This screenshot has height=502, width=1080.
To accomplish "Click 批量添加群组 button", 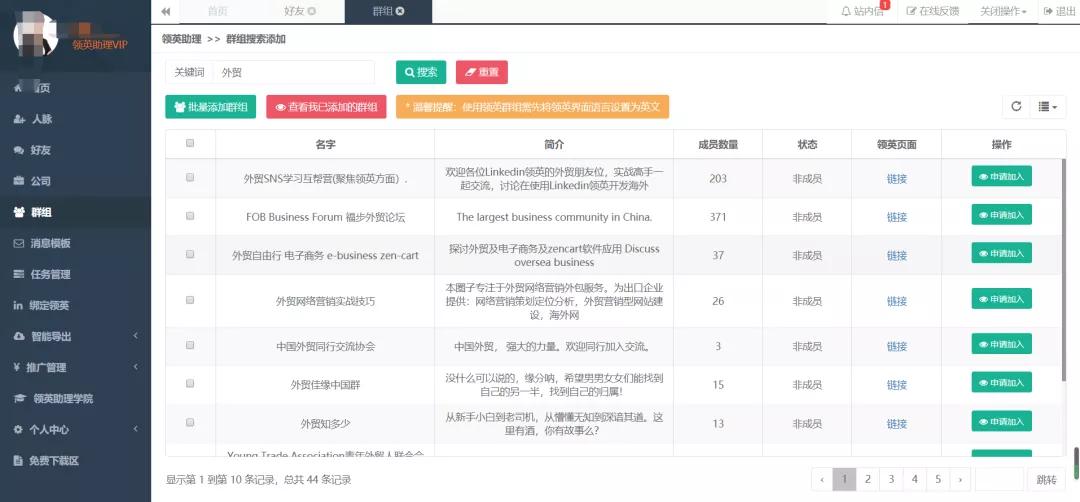I will click(x=211, y=107).
